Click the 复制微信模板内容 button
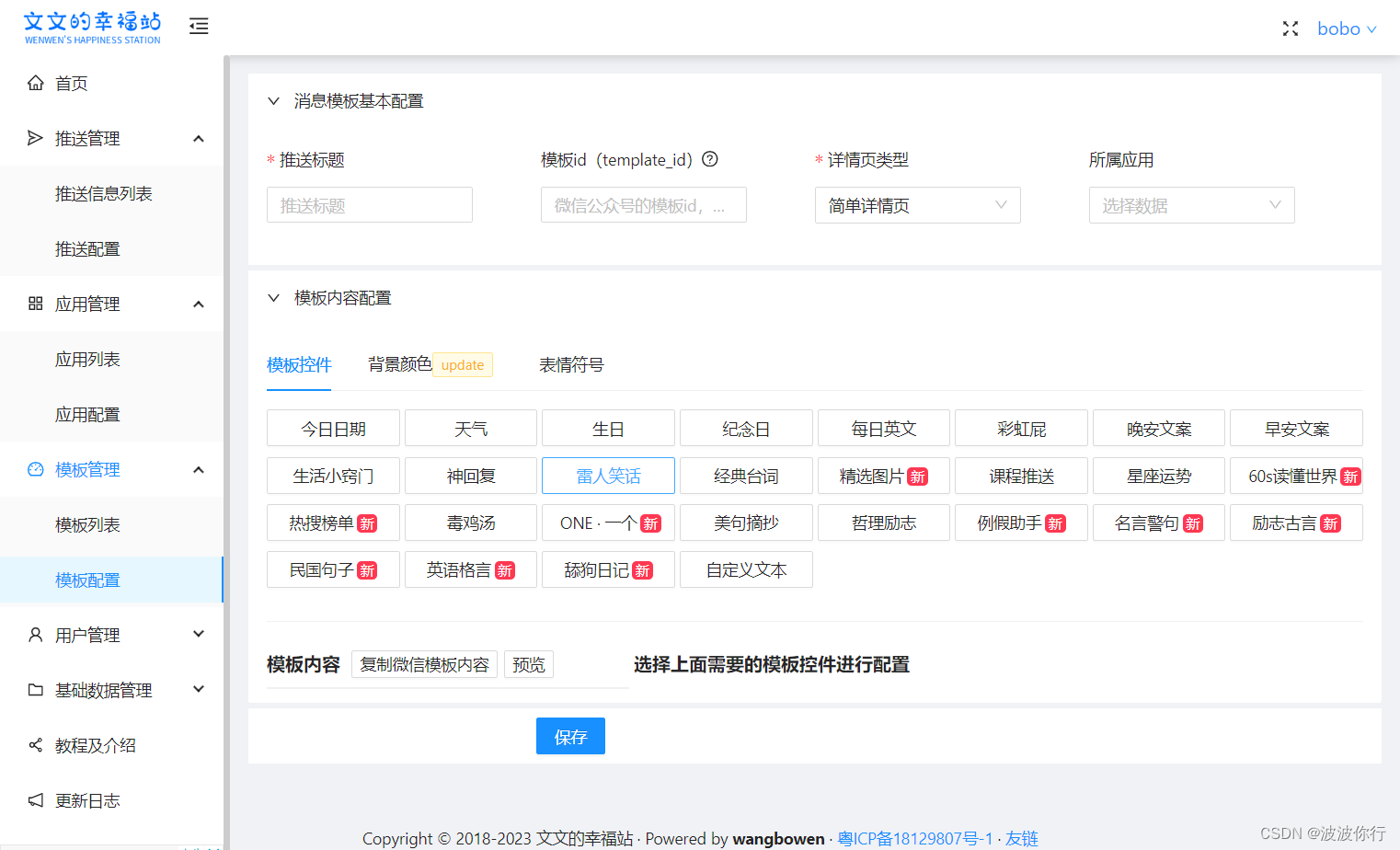 pos(424,664)
